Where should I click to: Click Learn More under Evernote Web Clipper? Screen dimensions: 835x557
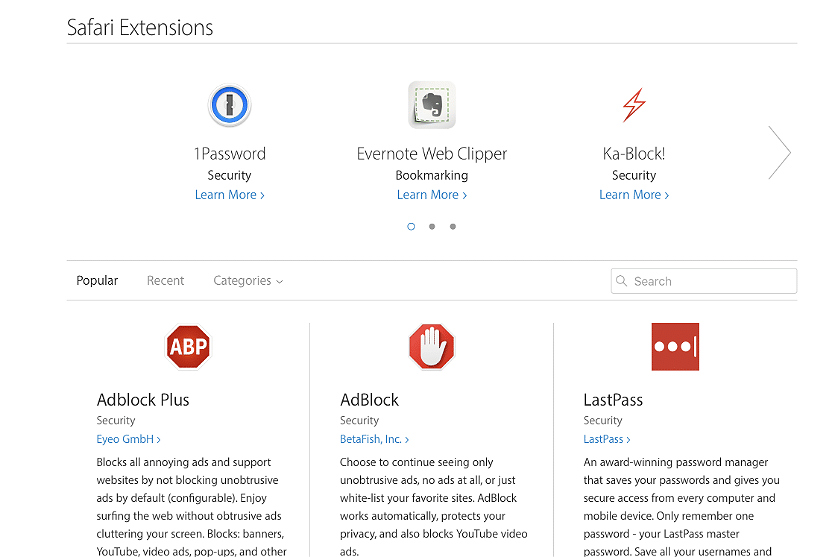(432, 195)
